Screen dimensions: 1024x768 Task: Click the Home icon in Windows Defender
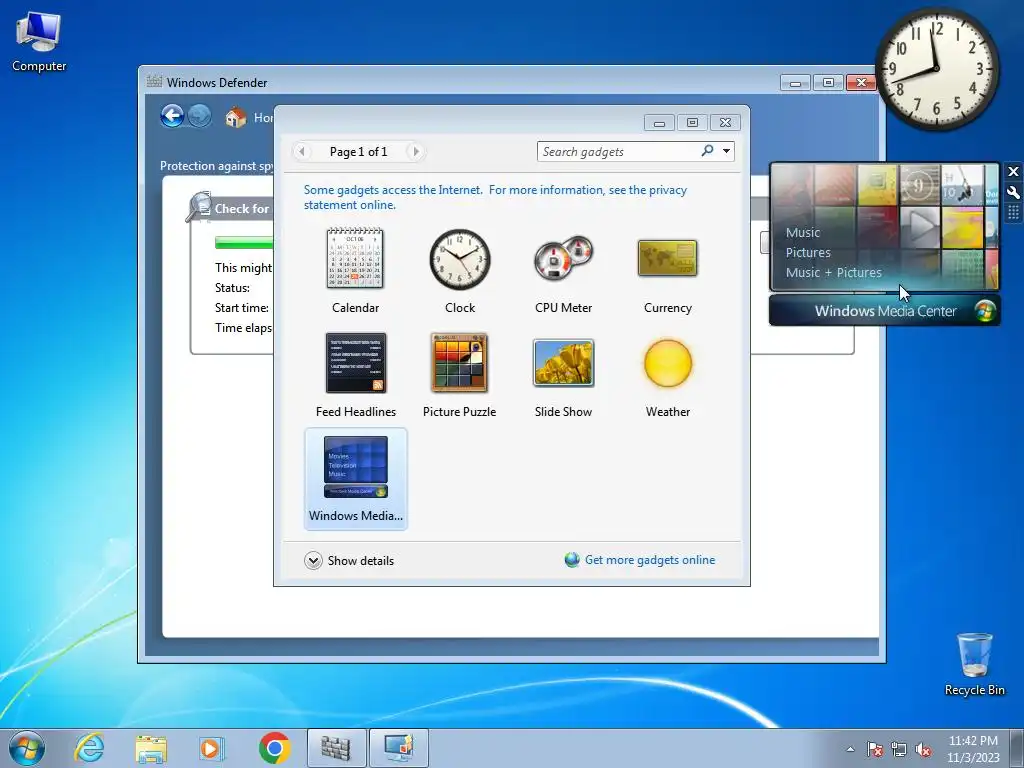[x=236, y=118]
